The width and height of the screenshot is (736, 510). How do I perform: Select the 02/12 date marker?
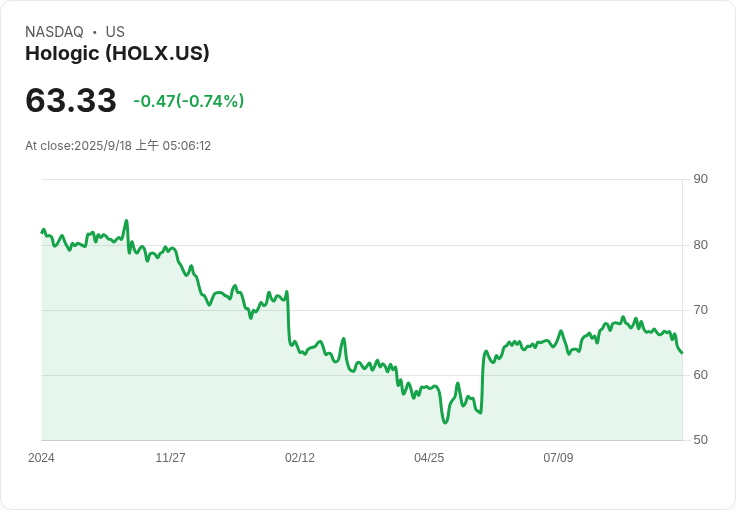299,458
